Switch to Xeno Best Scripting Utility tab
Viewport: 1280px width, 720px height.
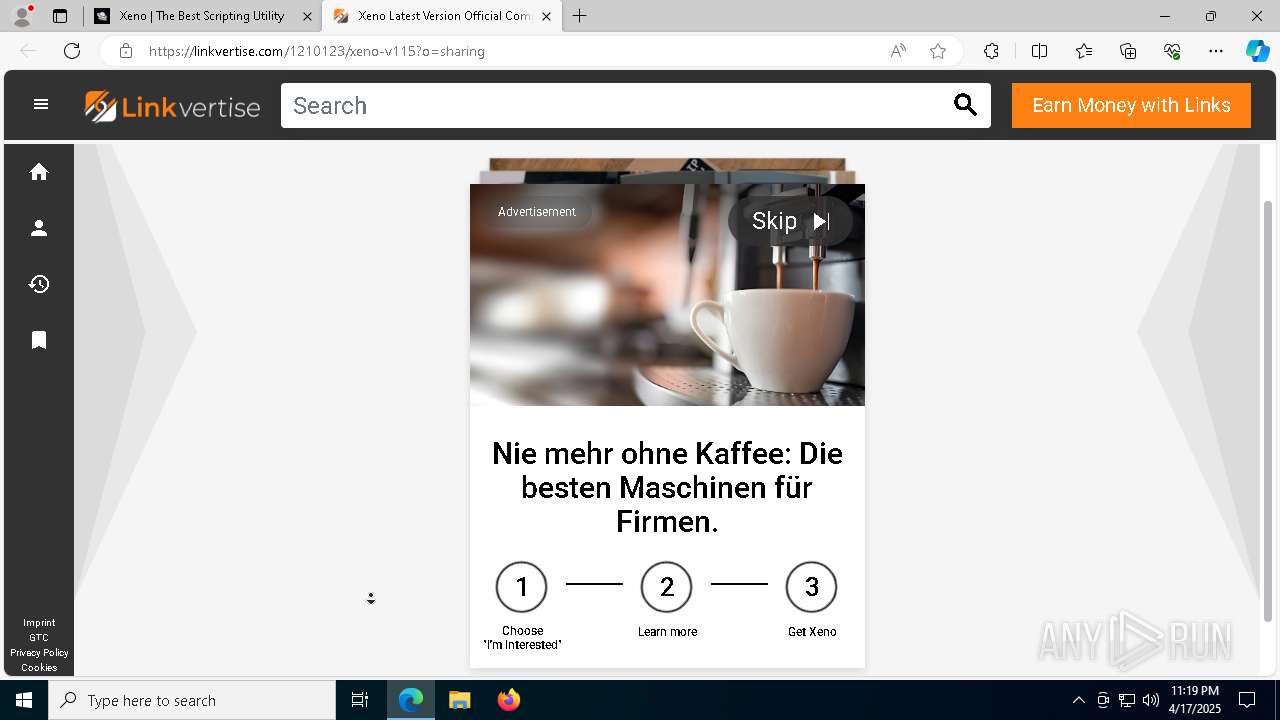coord(202,16)
